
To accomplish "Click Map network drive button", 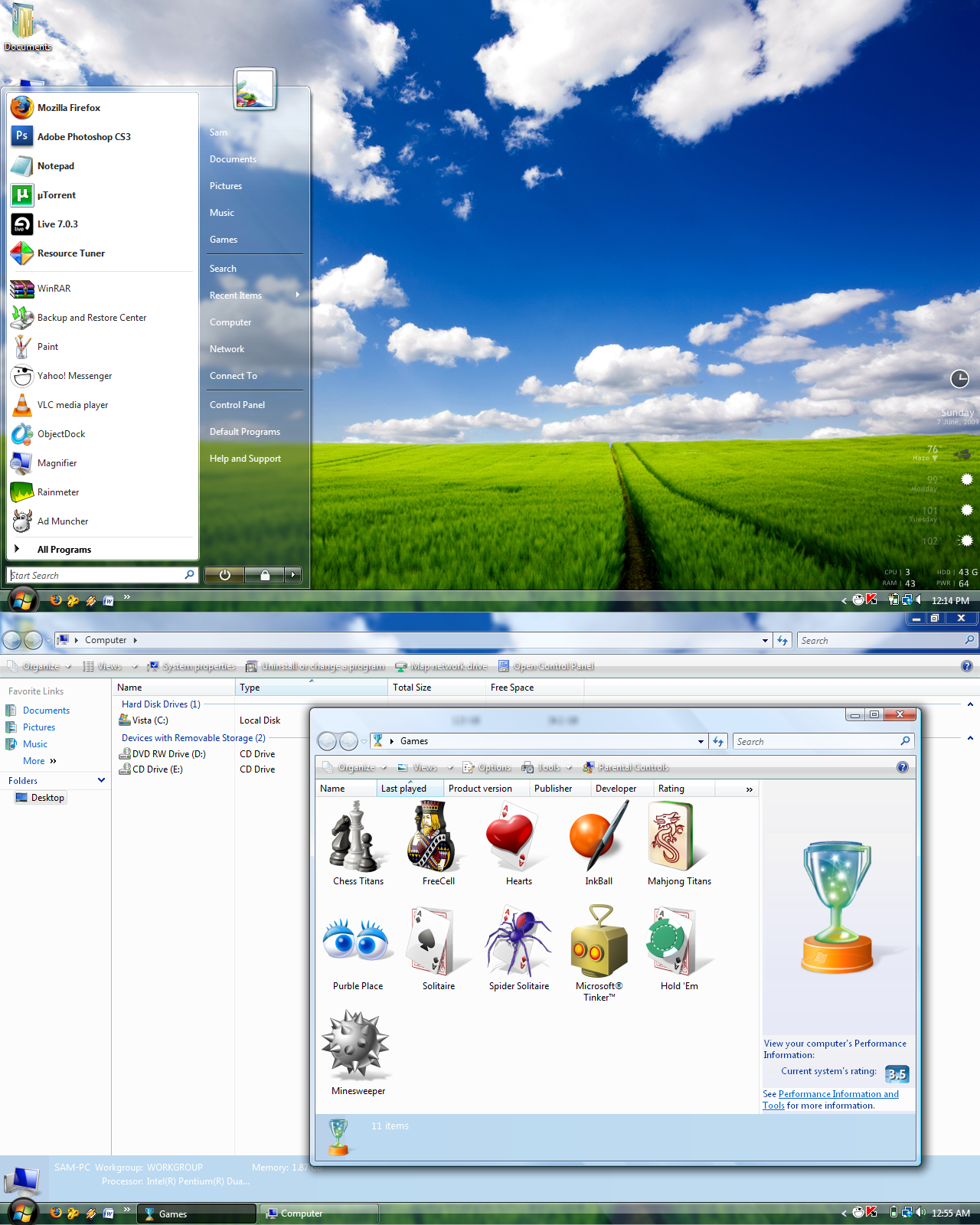I will point(442,666).
